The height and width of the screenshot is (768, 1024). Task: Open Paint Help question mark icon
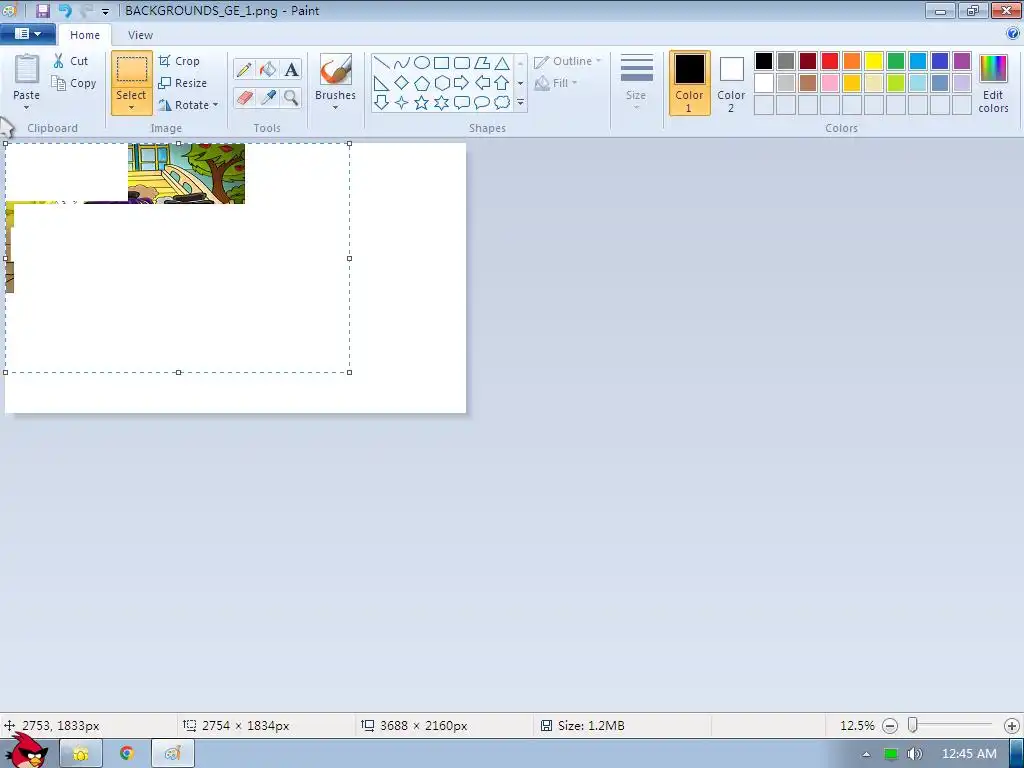click(x=1013, y=34)
